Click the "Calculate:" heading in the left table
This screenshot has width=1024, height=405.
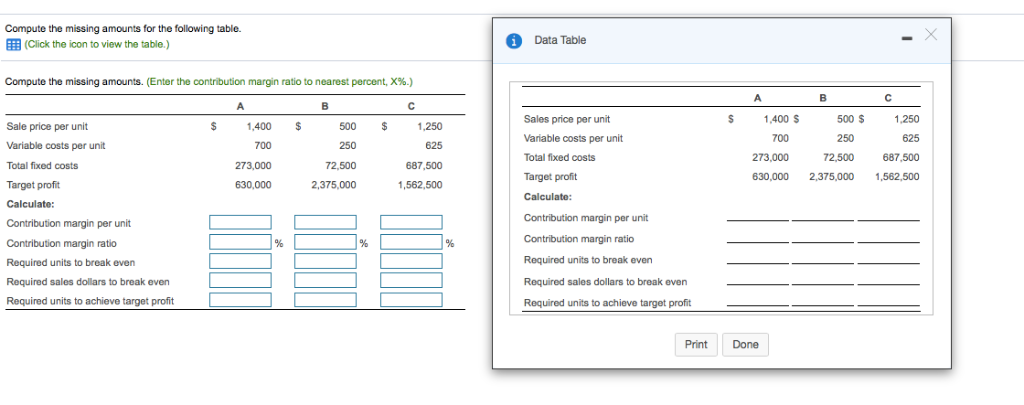pos(30,204)
